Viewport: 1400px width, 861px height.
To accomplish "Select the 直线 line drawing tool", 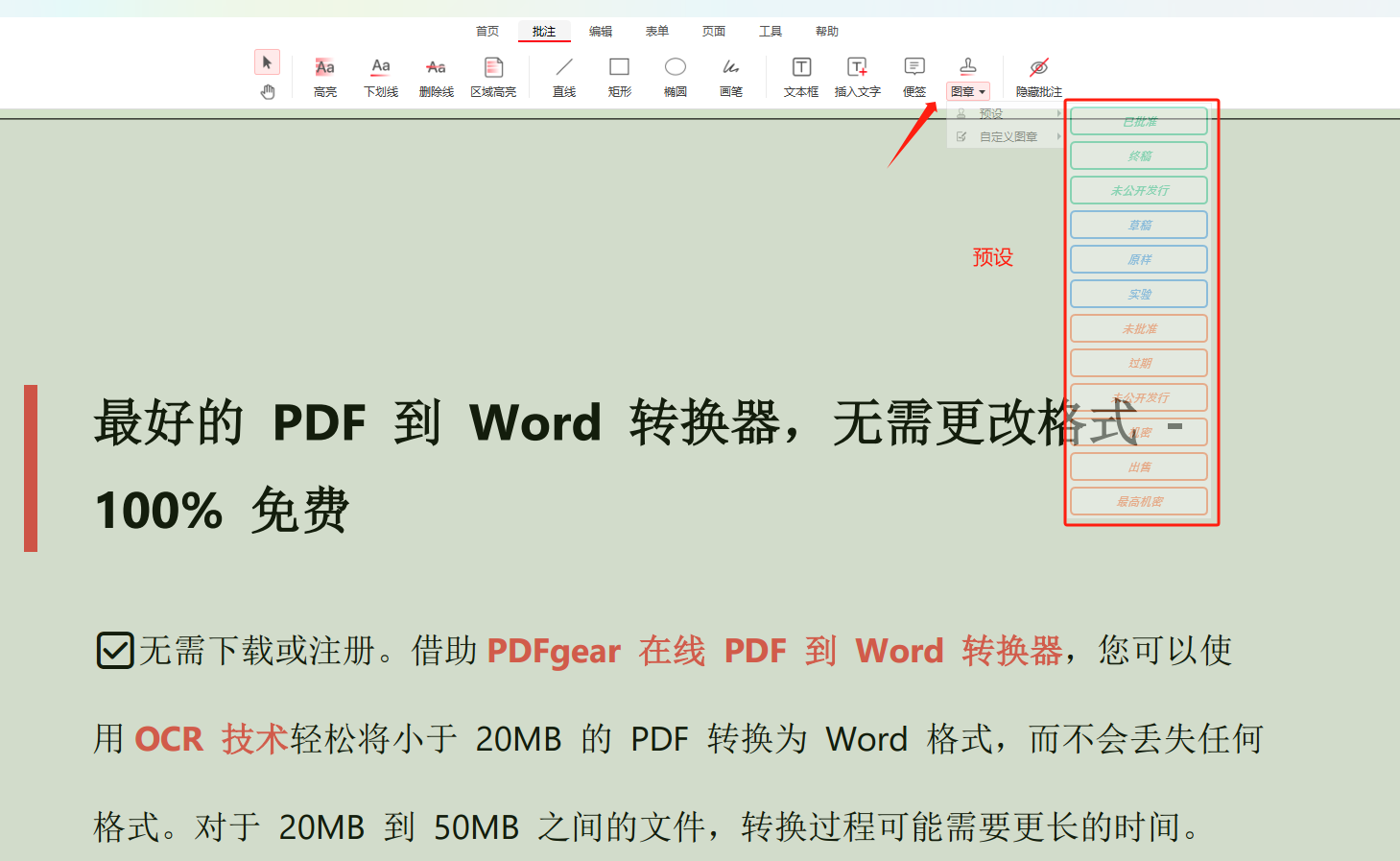I will click(564, 78).
